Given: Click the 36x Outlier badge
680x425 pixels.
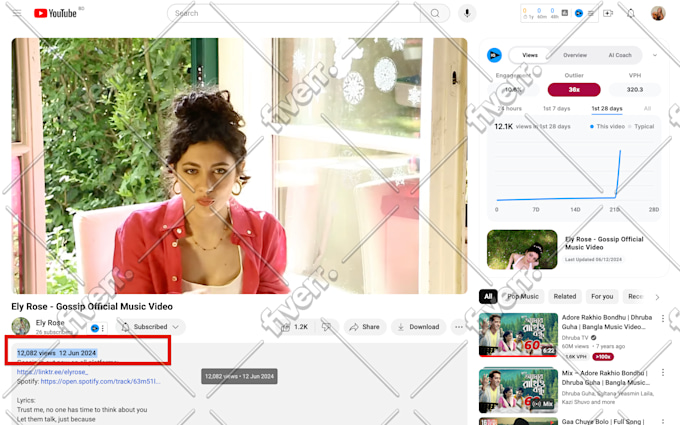Looking at the screenshot, I should 574,89.
